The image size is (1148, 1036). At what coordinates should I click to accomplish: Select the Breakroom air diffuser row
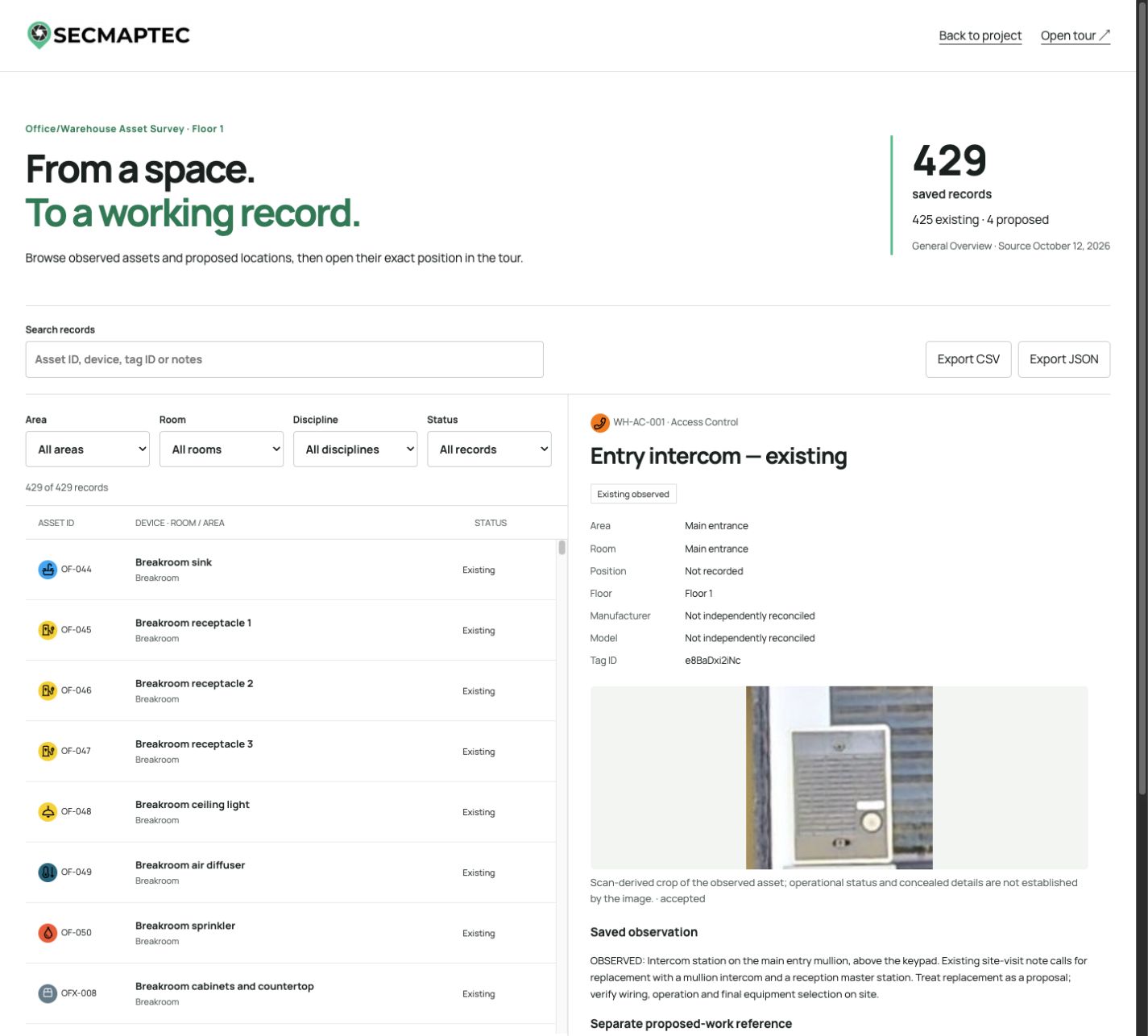click(291, 872)
